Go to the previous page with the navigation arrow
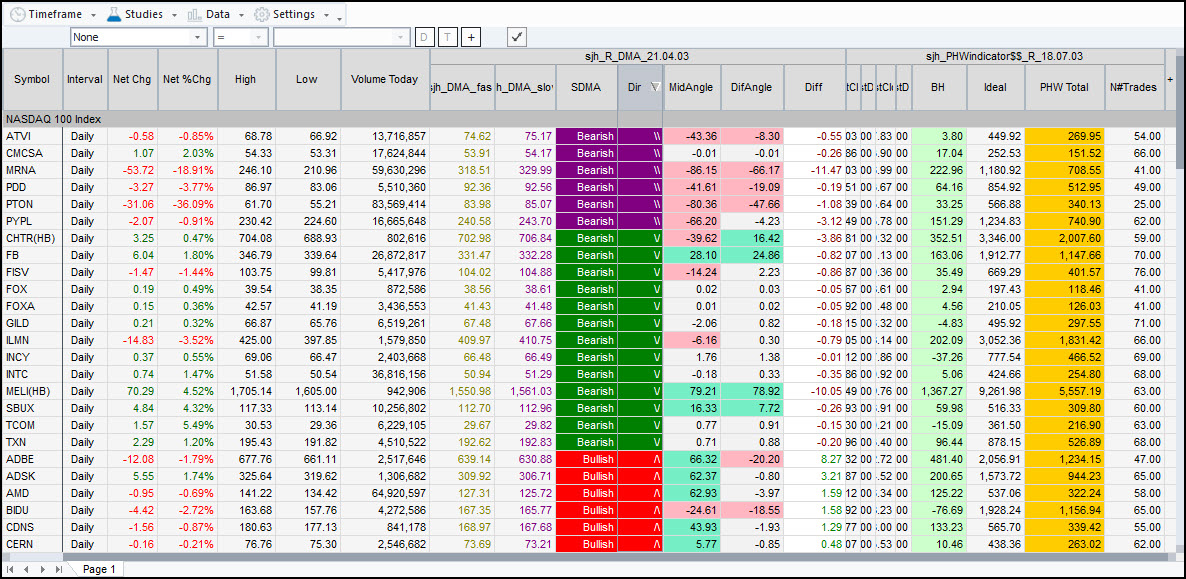 click(x=26, y=569)
